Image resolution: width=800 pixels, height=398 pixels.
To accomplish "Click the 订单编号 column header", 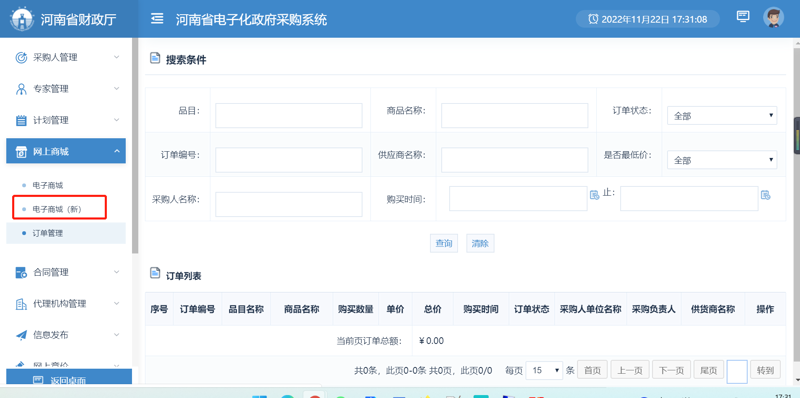I will click(x=197, y=309).
